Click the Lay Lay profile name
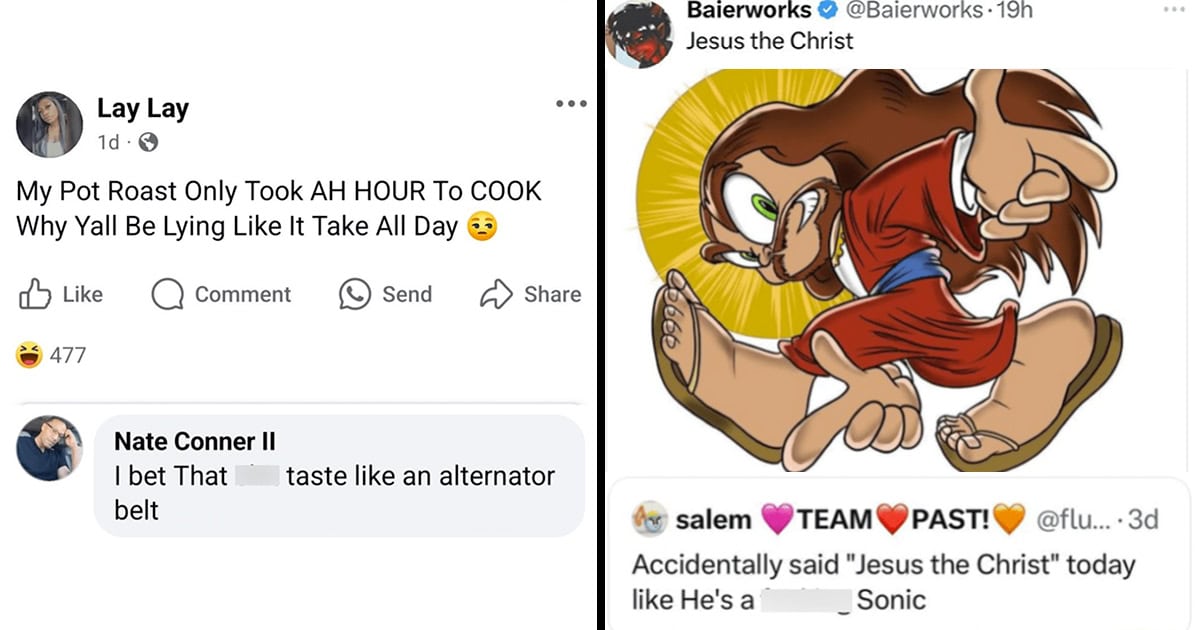 tap(143, 109)
